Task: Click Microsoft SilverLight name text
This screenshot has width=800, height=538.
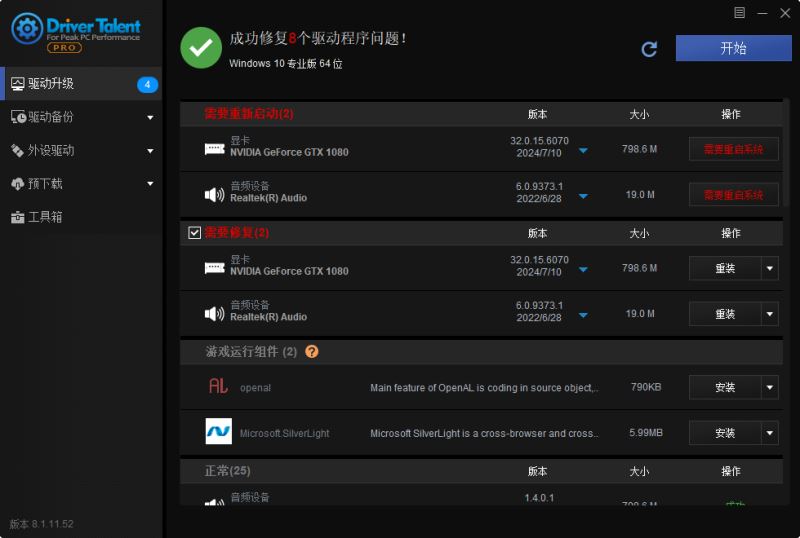Action: pyautogui.click(x=284, y=433)
